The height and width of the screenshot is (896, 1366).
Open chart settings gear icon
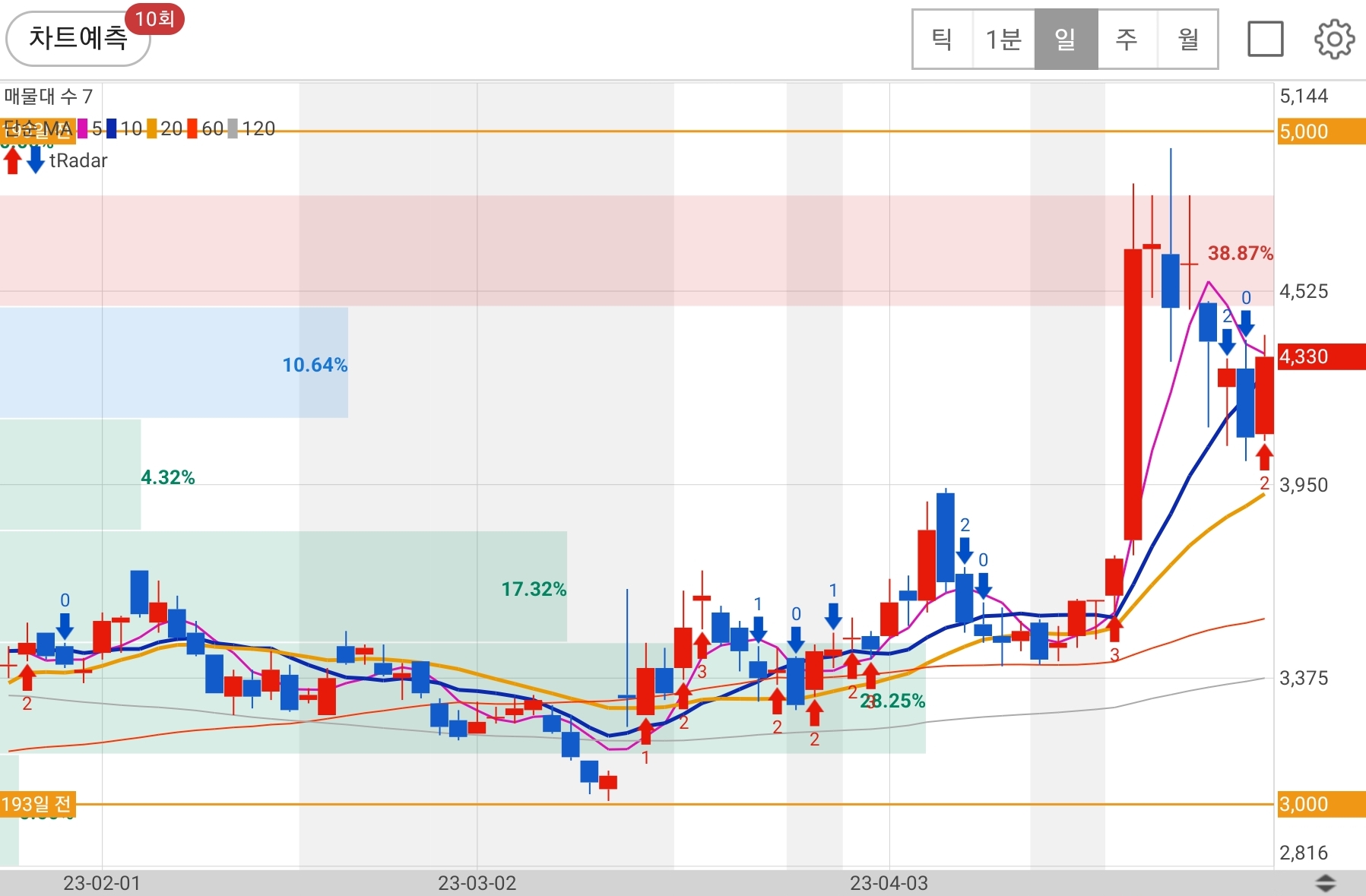click(x=1334, y=40)
